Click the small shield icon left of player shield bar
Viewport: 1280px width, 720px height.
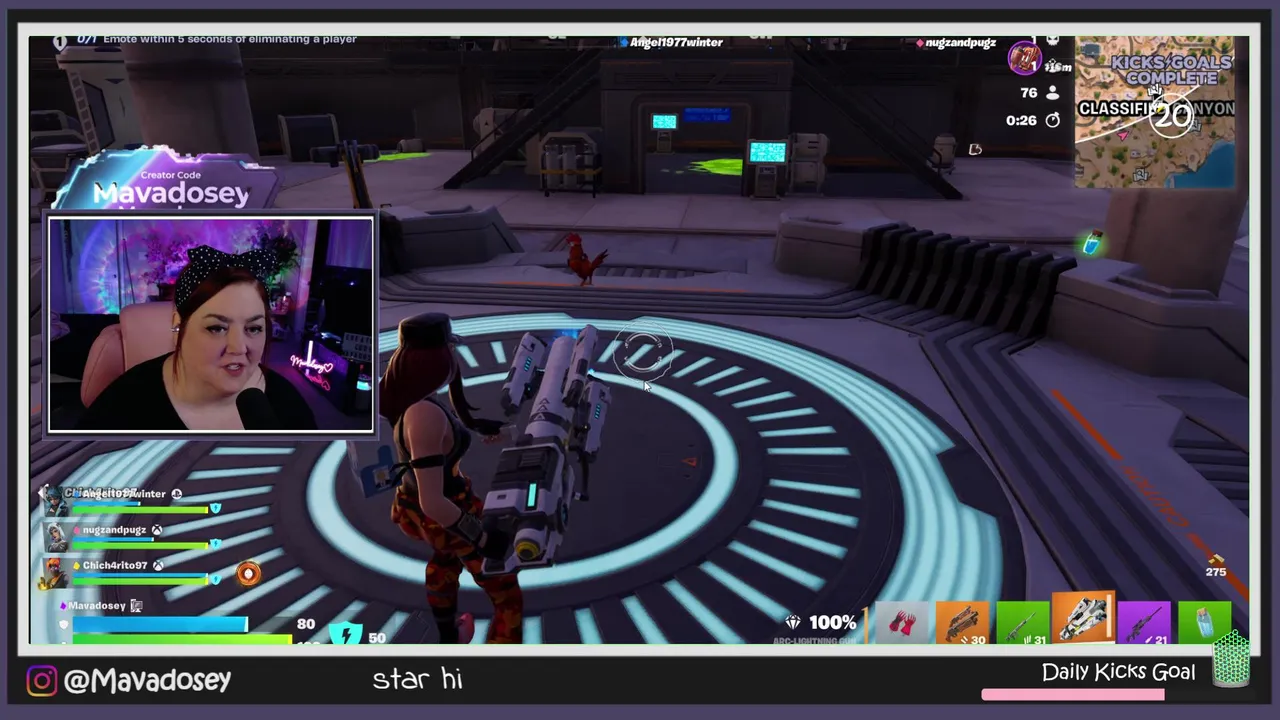coord(65,625)
